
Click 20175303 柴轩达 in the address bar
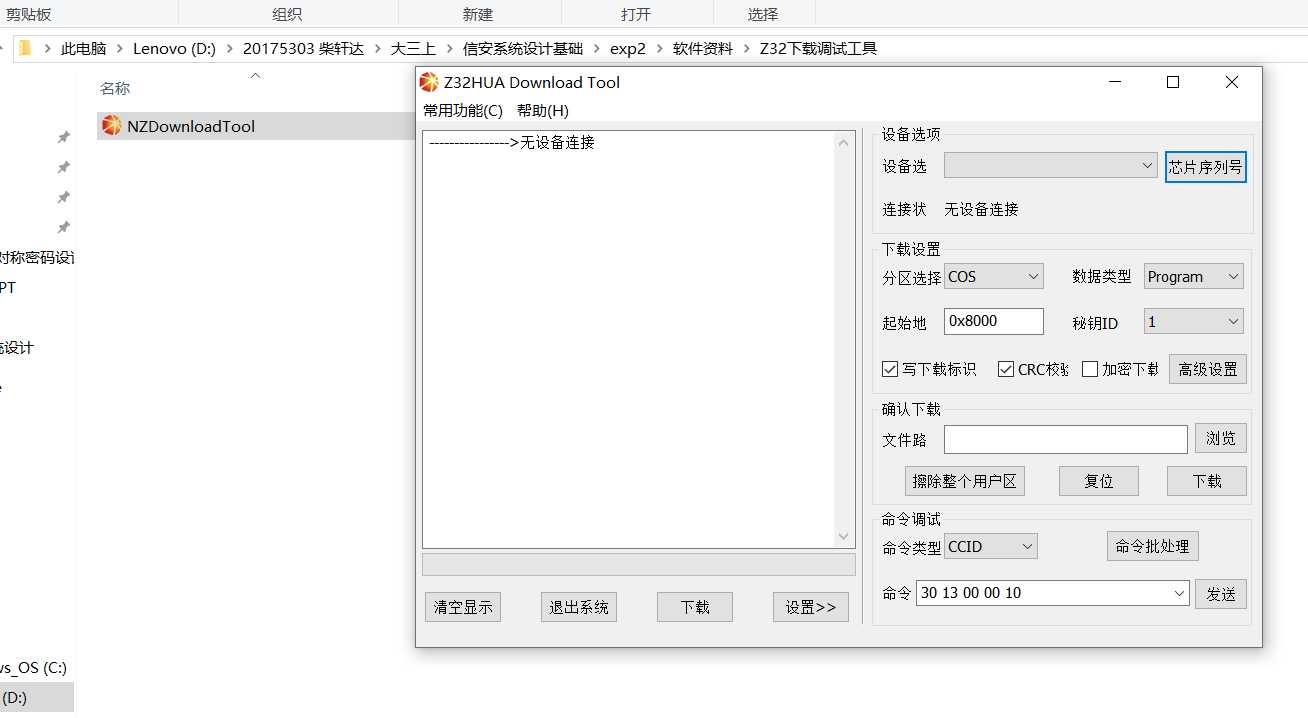click(x=303, y=48)
